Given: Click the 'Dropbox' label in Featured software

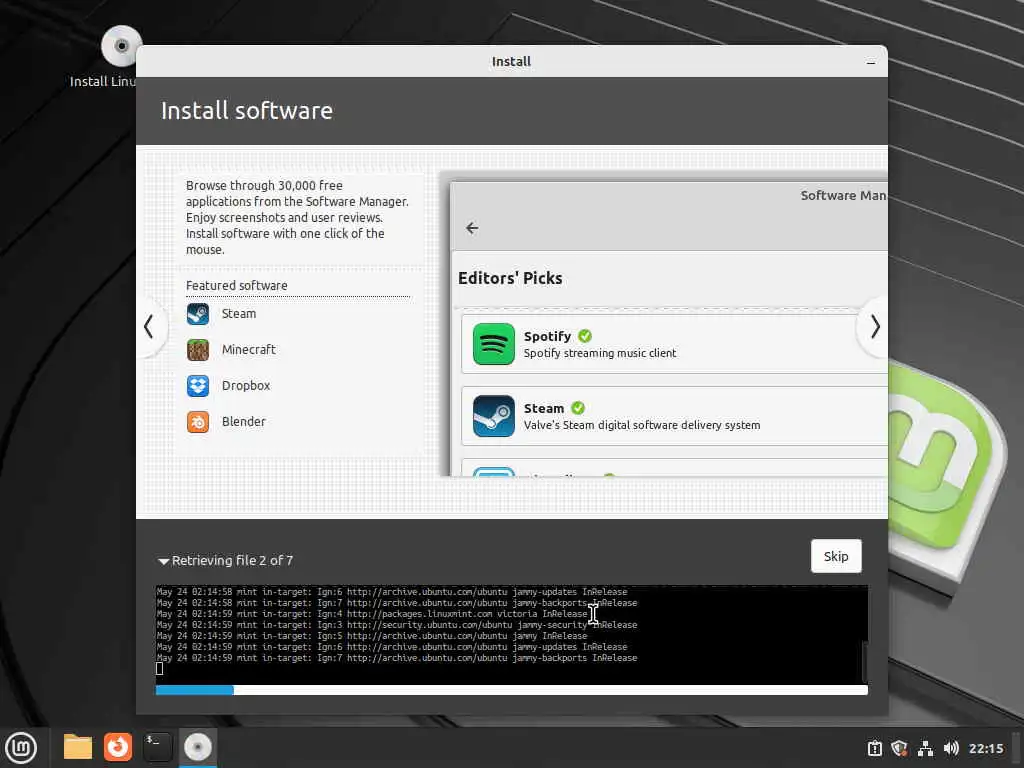Looking at the screenshot, I should [246, 386].
